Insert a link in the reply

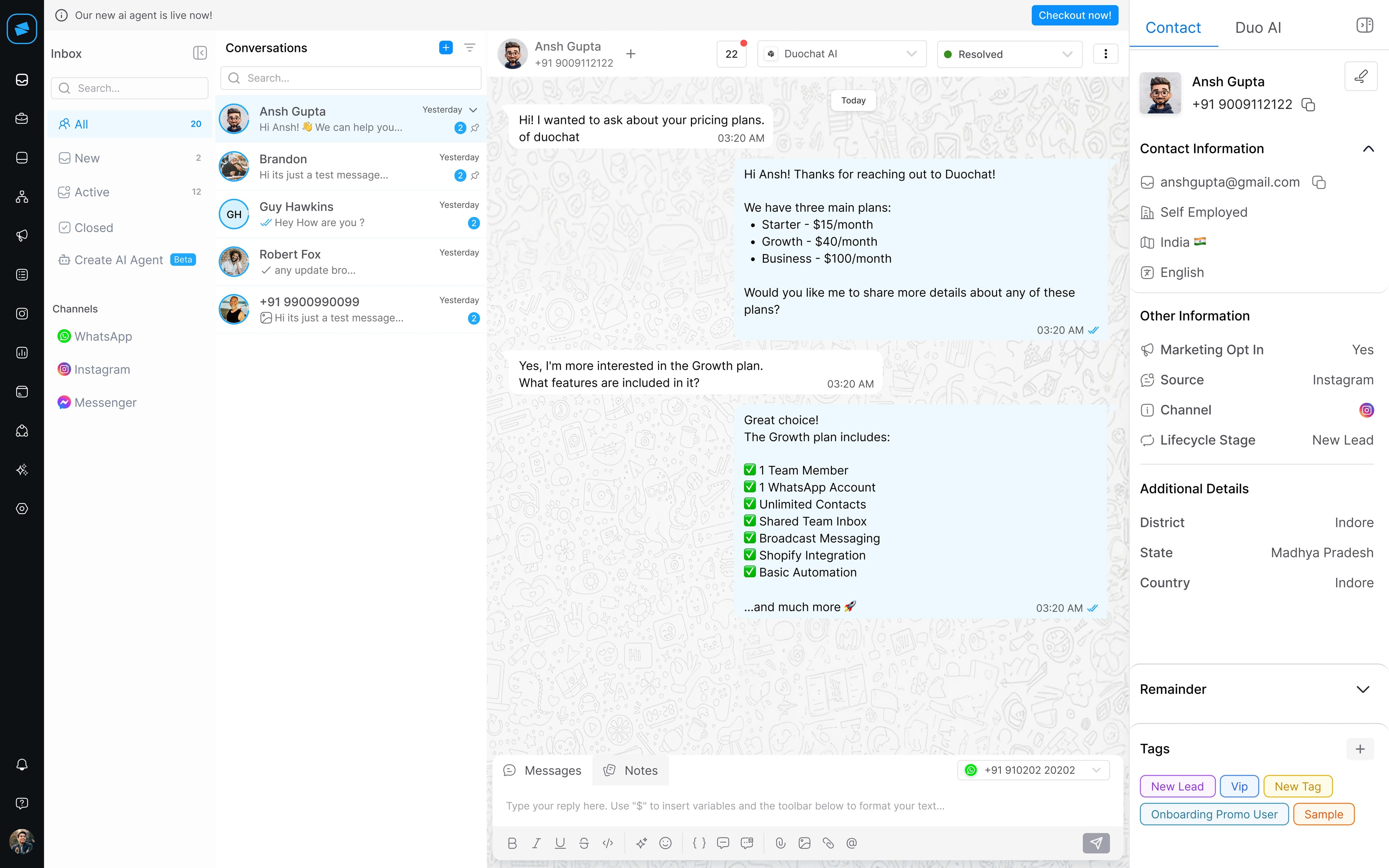(828, 843)
